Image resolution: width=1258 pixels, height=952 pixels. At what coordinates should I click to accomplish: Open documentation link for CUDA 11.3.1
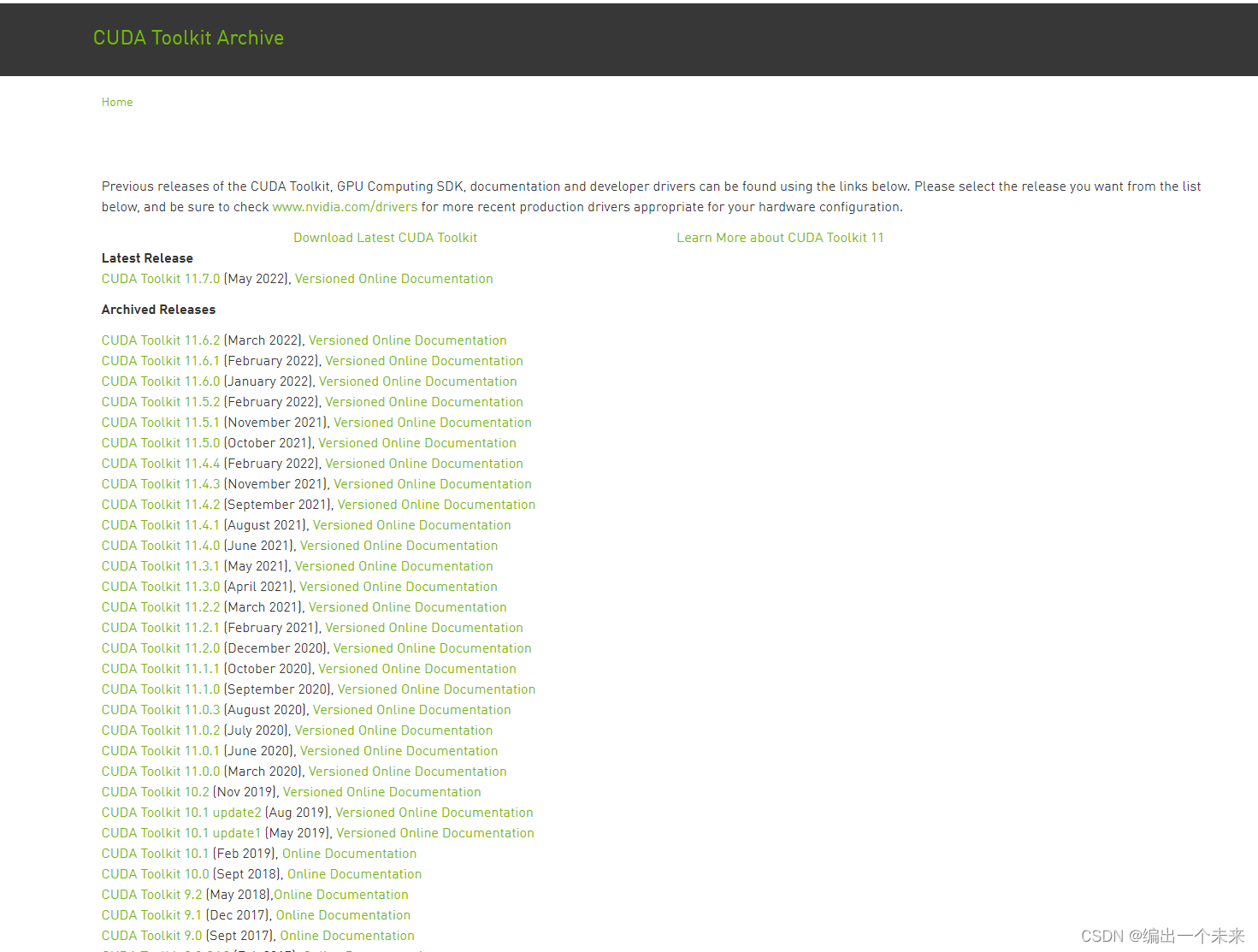point(393,566)
